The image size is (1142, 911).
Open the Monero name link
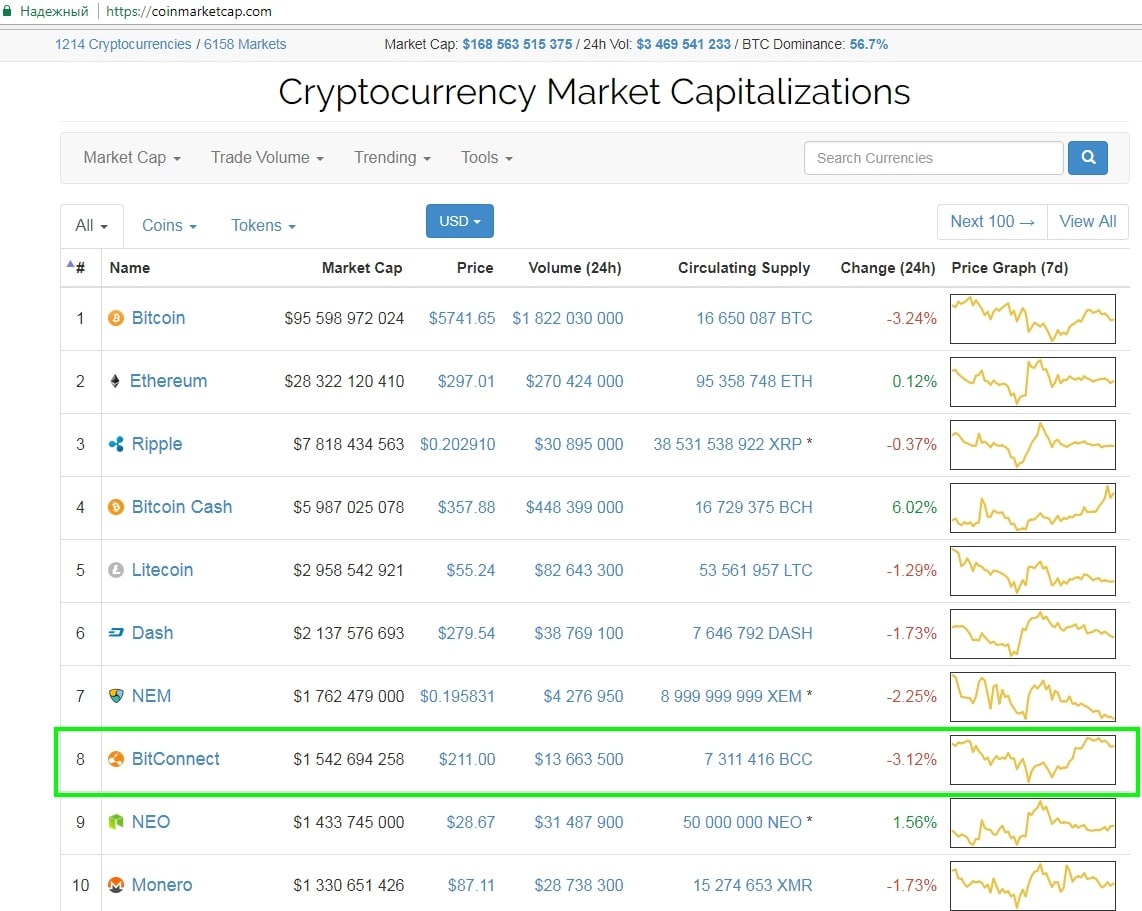coord(162,885)
